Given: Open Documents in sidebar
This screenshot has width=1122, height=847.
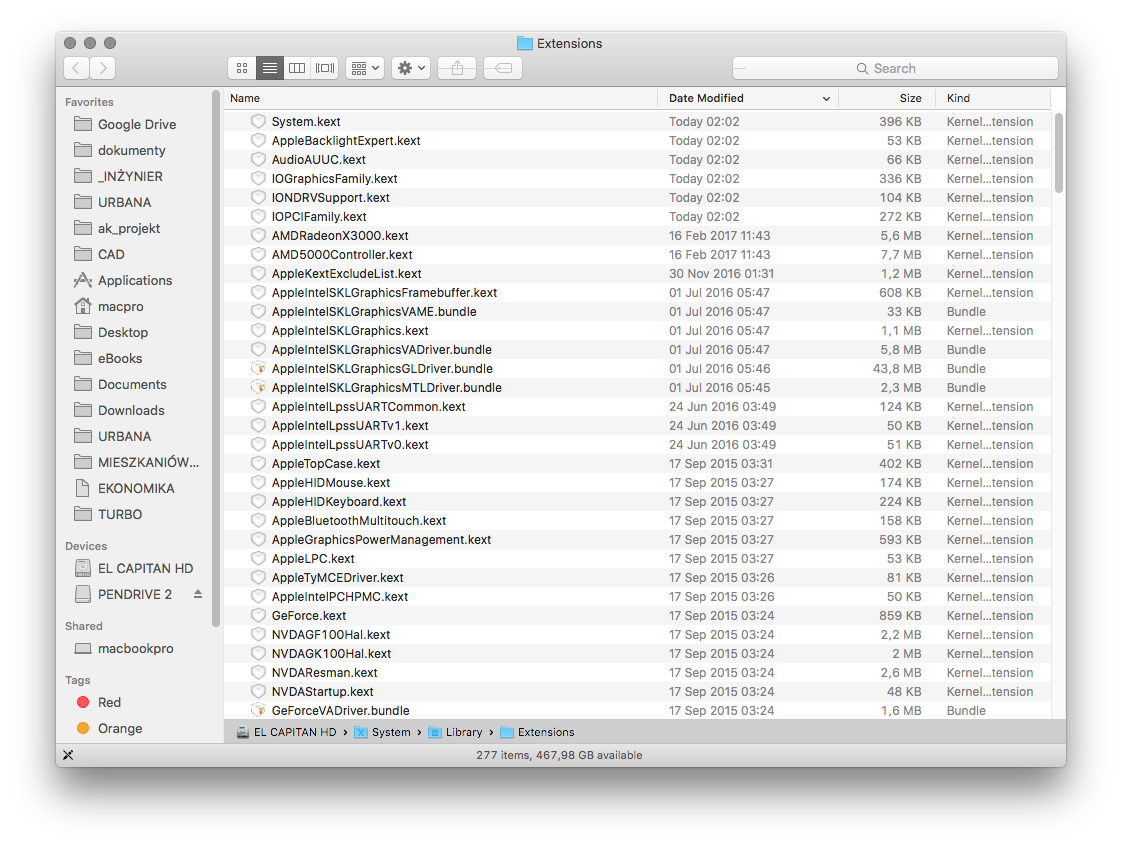Looking at the screenshot, I should [132, 384].
